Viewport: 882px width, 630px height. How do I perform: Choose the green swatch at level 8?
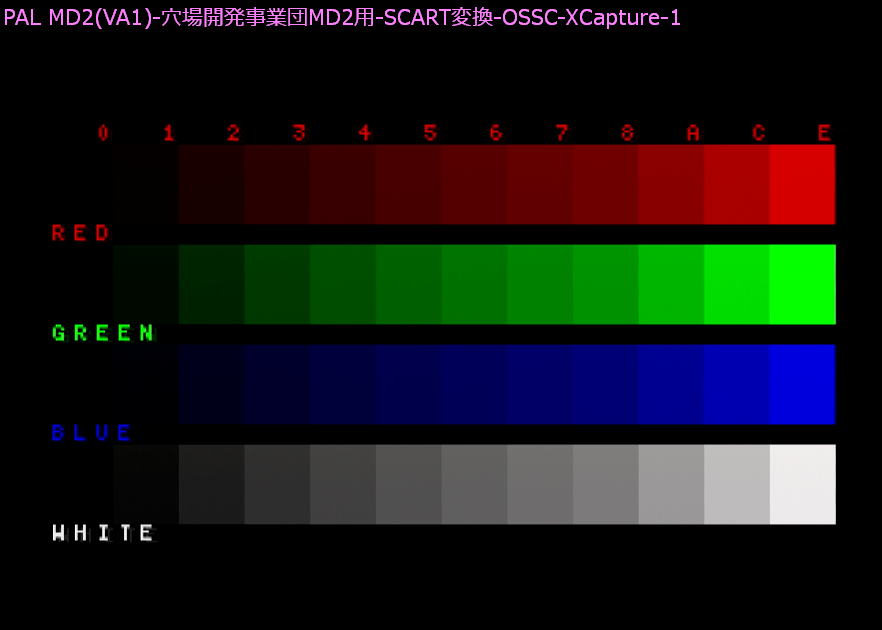606,284
